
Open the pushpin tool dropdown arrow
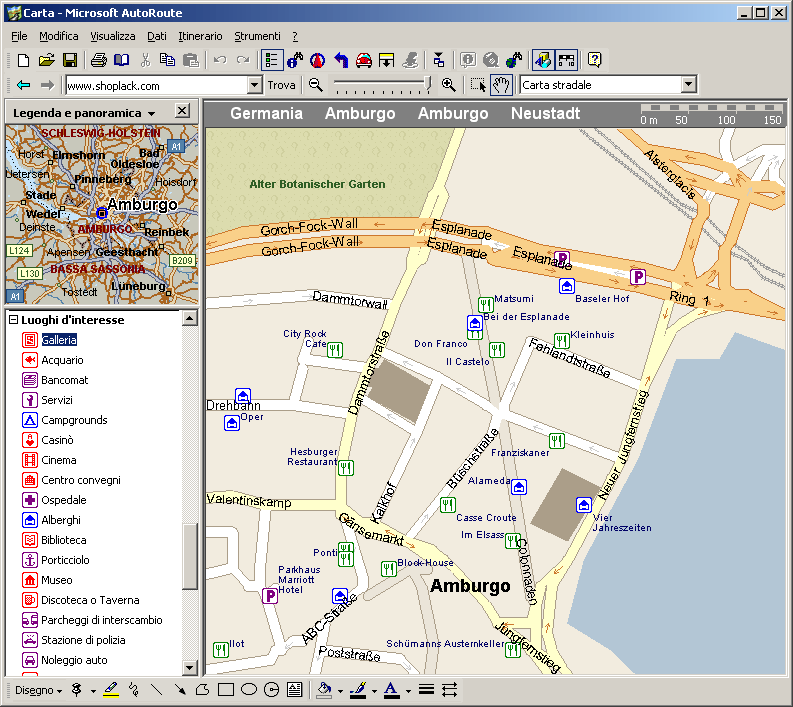pos(93,691)
